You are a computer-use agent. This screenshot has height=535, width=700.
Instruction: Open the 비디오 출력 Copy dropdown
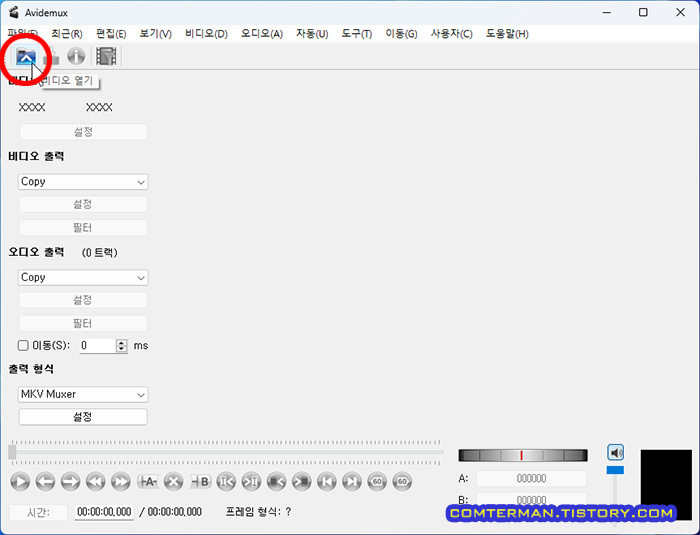tap(83, 182)
